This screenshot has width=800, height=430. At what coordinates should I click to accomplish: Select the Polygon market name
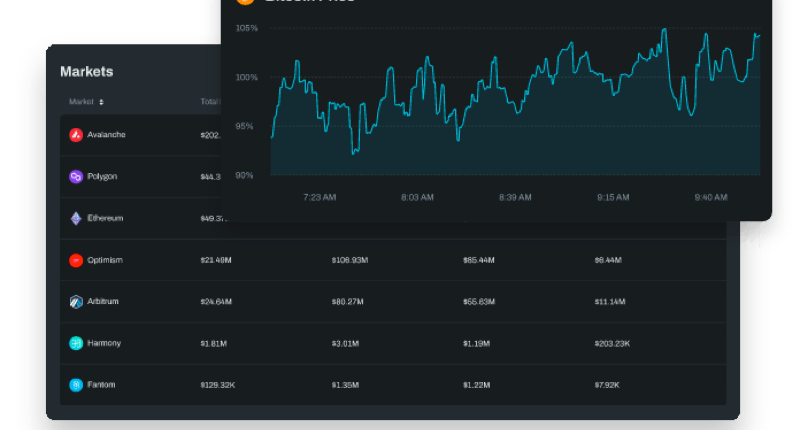pos(102,176)
